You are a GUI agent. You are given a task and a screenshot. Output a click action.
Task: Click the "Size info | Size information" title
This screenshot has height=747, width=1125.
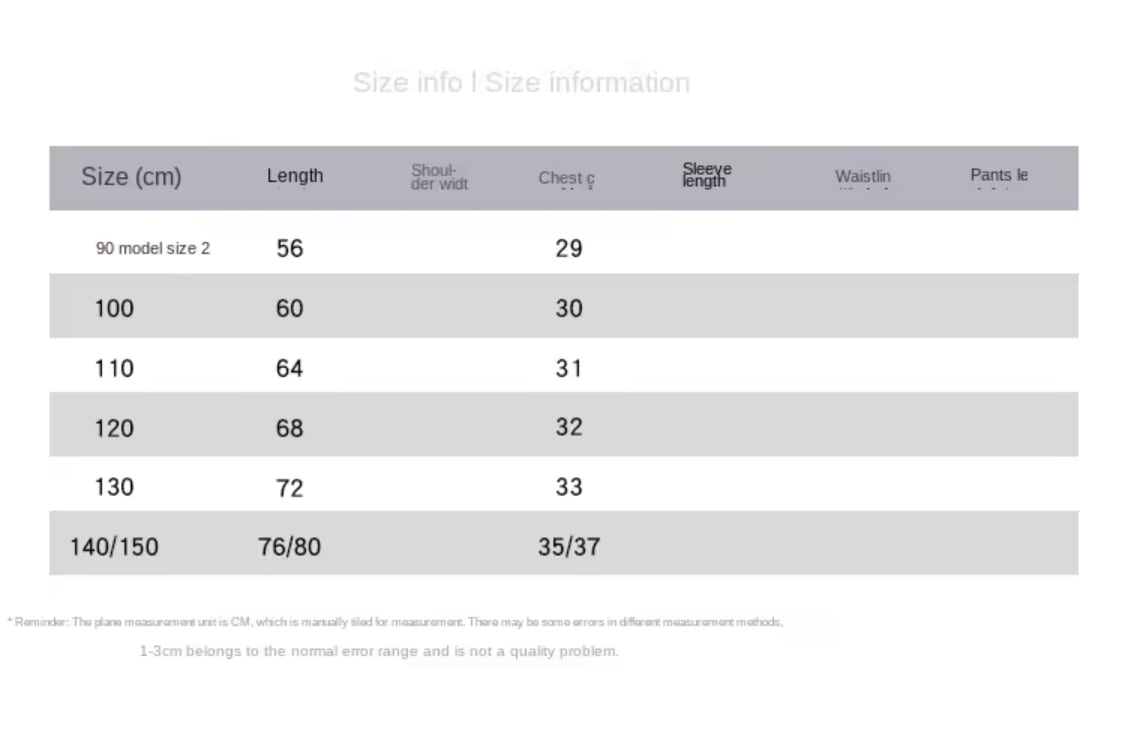[x=521, y=82]
